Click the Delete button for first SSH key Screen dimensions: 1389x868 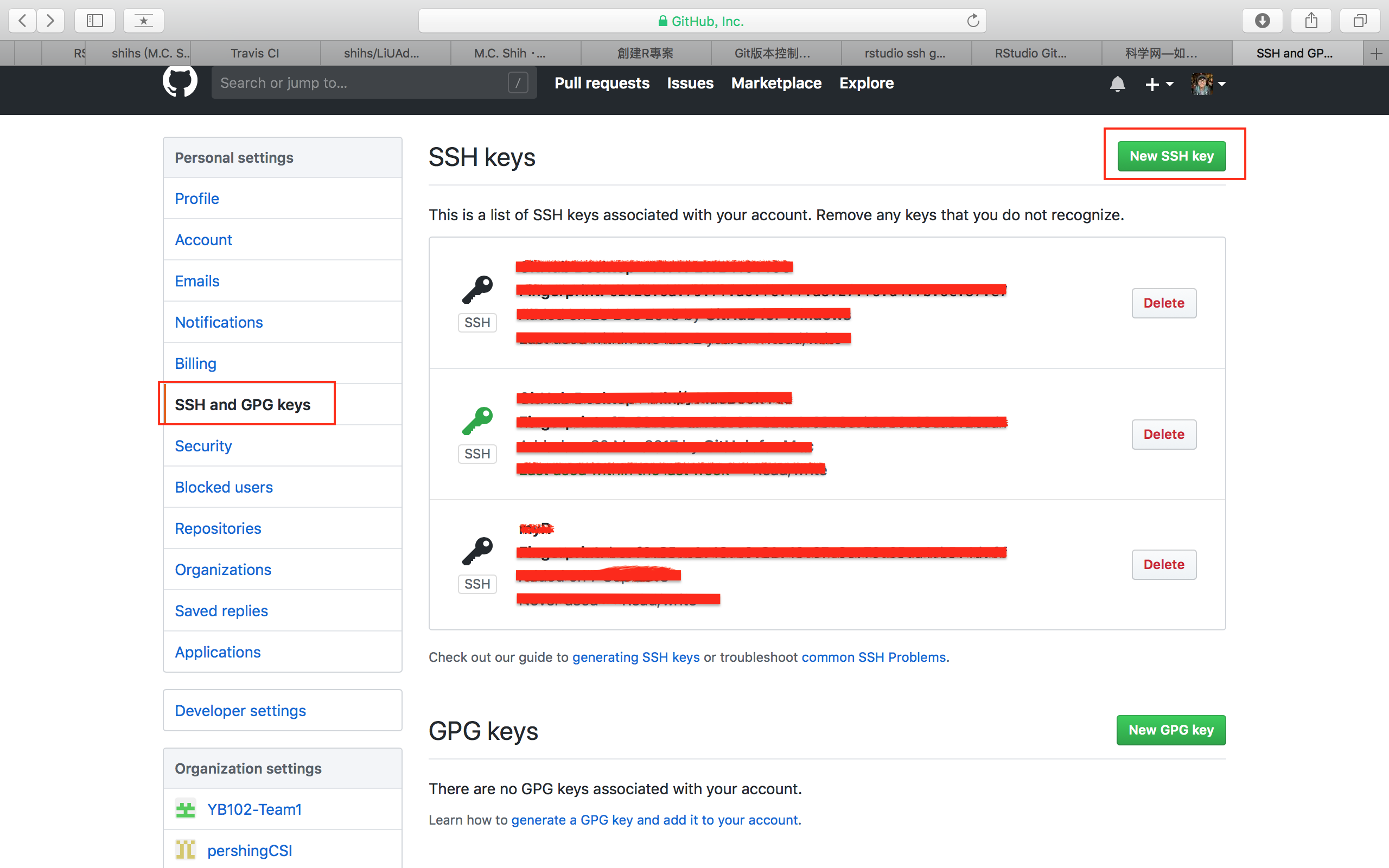coord(1162,303)
